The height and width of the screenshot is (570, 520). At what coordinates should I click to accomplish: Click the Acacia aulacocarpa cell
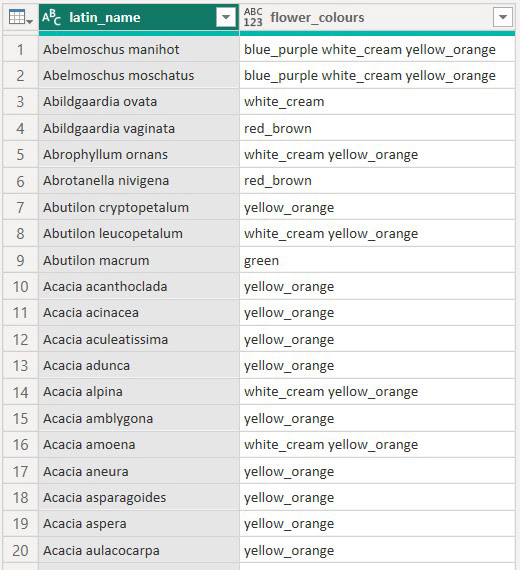[139, 550]
